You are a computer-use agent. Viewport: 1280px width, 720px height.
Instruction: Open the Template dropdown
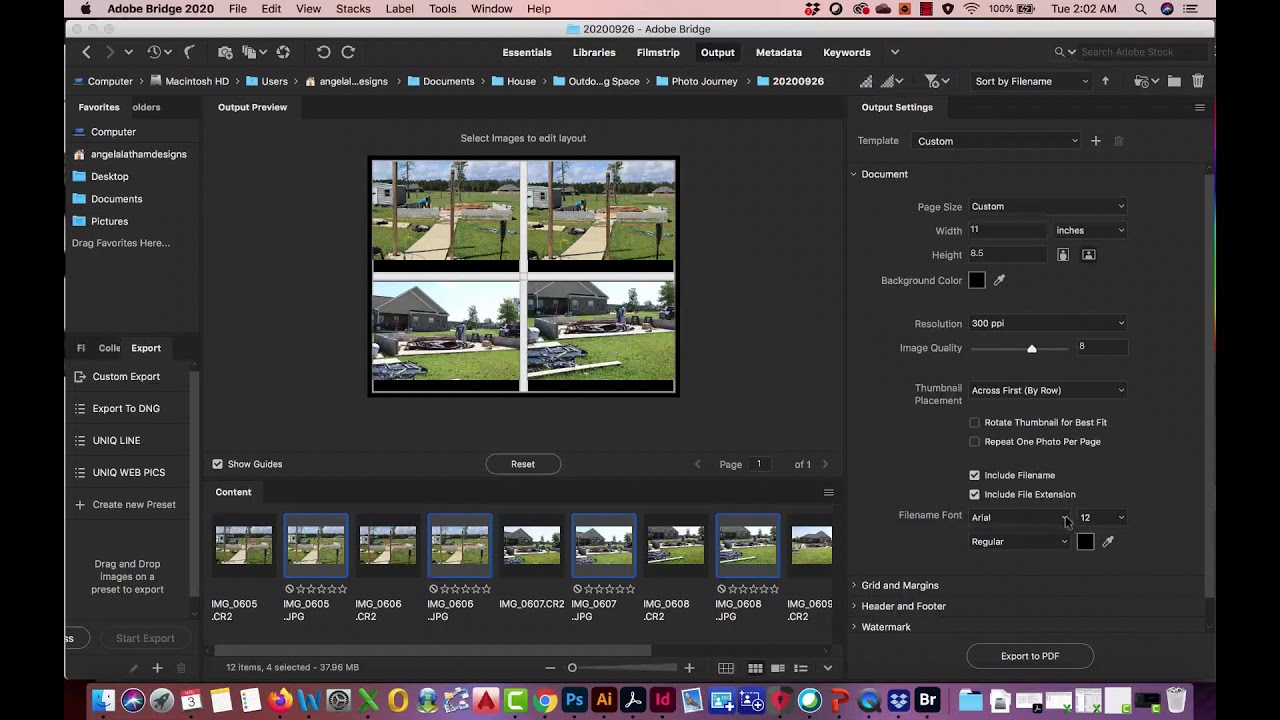point(997,141)
